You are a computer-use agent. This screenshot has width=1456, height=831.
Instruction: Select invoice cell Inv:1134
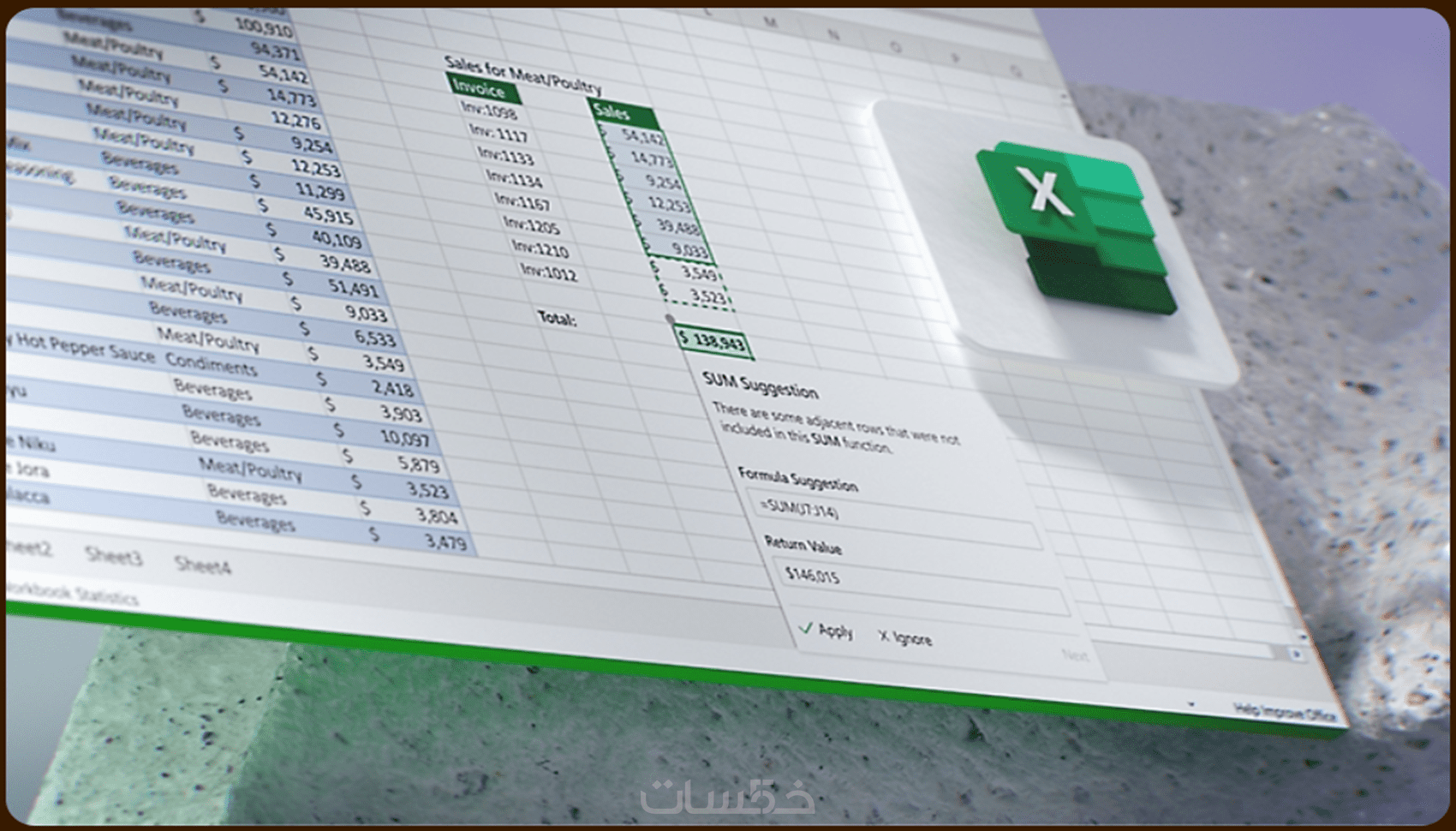click(515, 179)
